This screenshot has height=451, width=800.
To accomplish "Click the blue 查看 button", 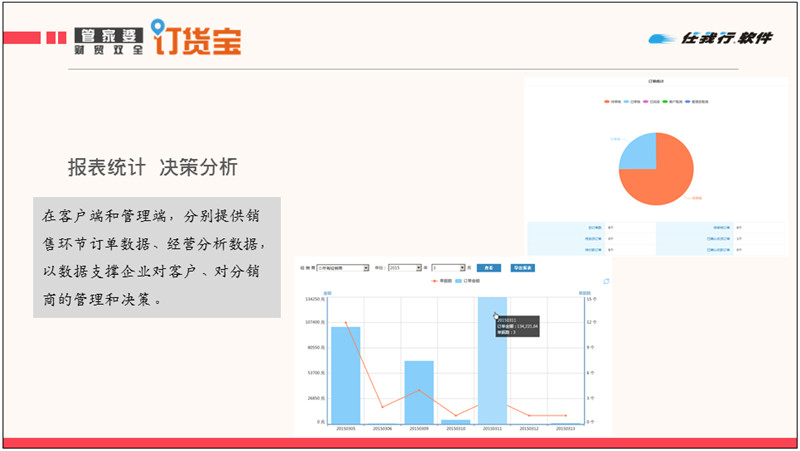I will 488,268.
